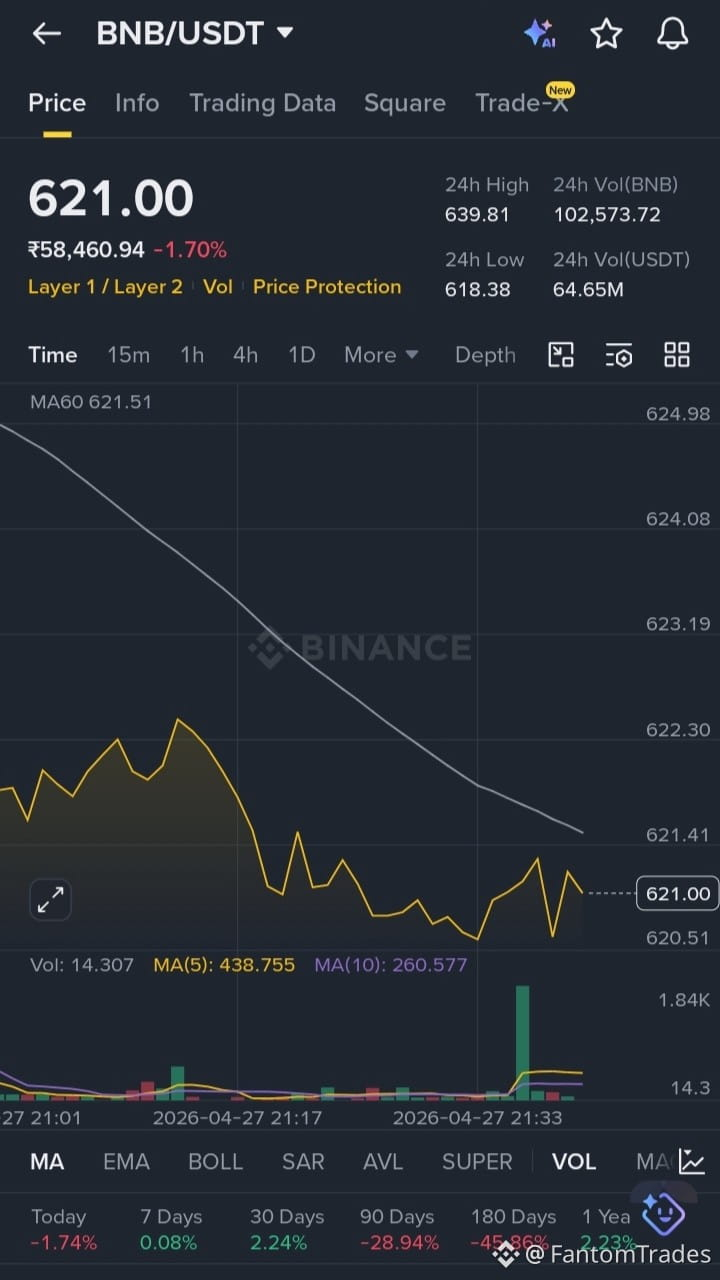Click the Today -1.74% performance
The image size is (720, 1280).
tap(64, 1230)
